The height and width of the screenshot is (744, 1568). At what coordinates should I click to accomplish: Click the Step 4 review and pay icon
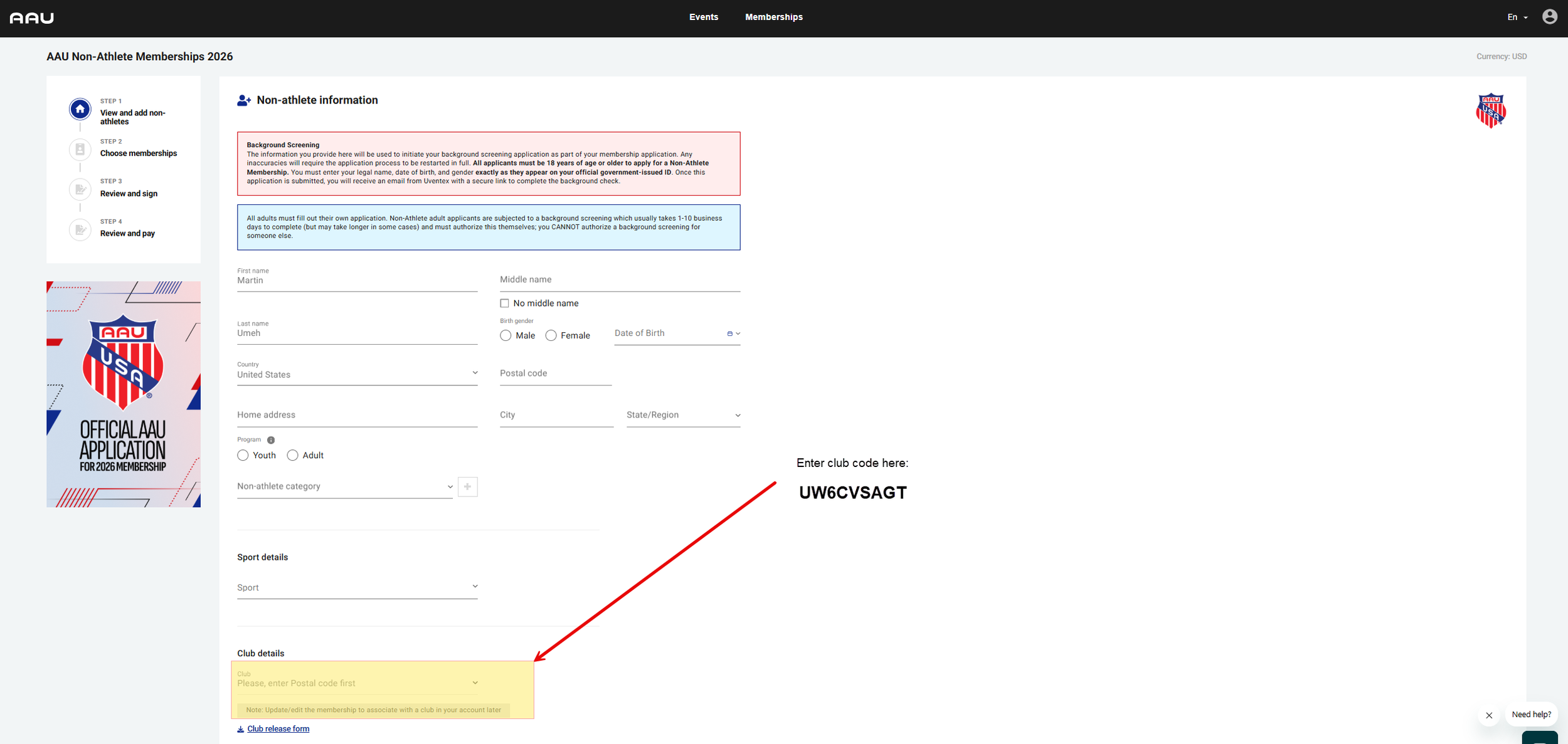point(80,229)
